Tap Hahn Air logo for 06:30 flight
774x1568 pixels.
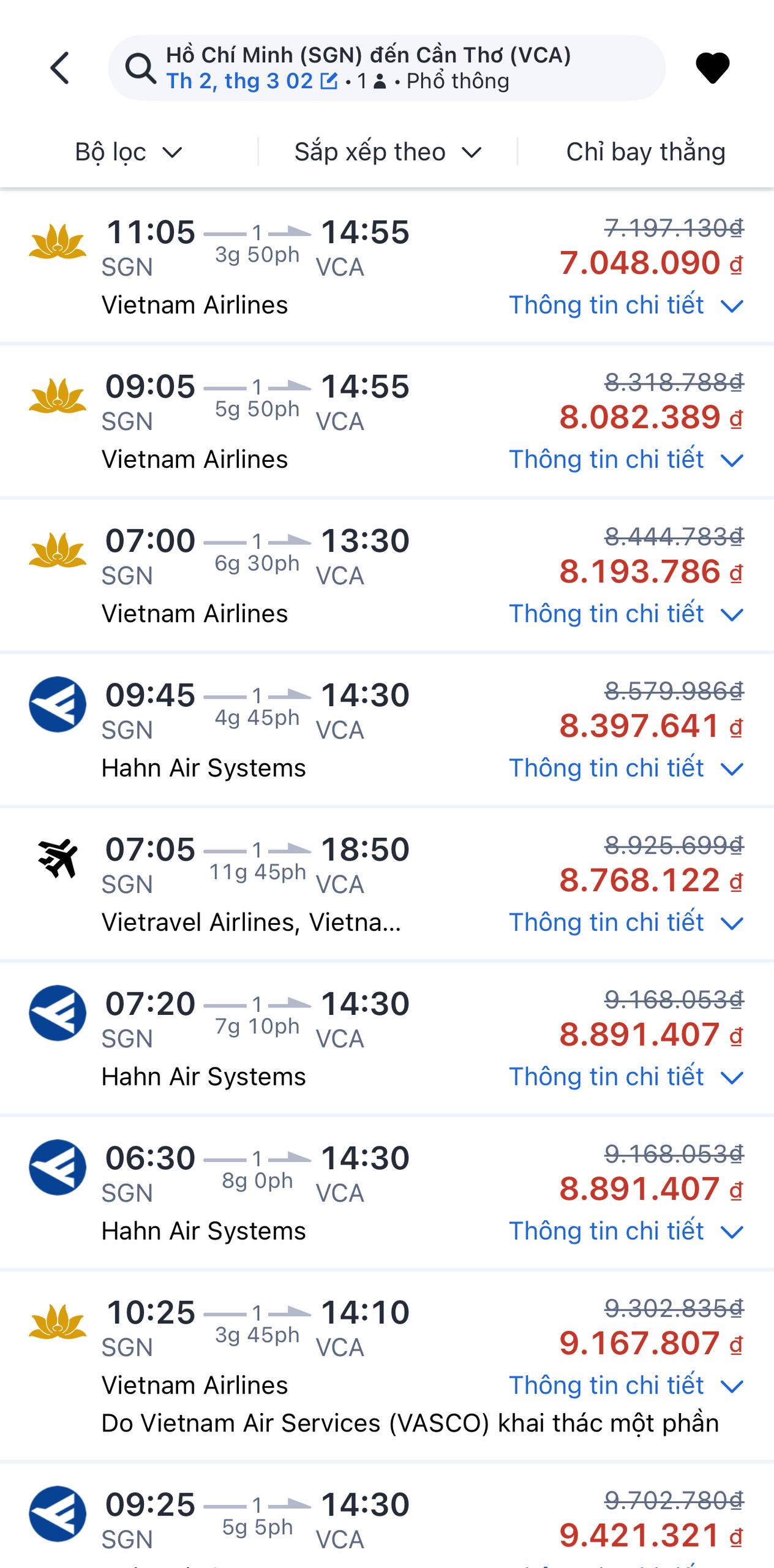click(58, 1167)
